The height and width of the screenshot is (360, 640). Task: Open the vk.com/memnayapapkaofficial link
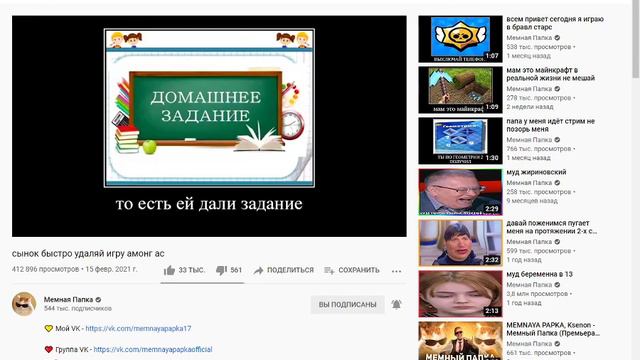tap(153, 349)
